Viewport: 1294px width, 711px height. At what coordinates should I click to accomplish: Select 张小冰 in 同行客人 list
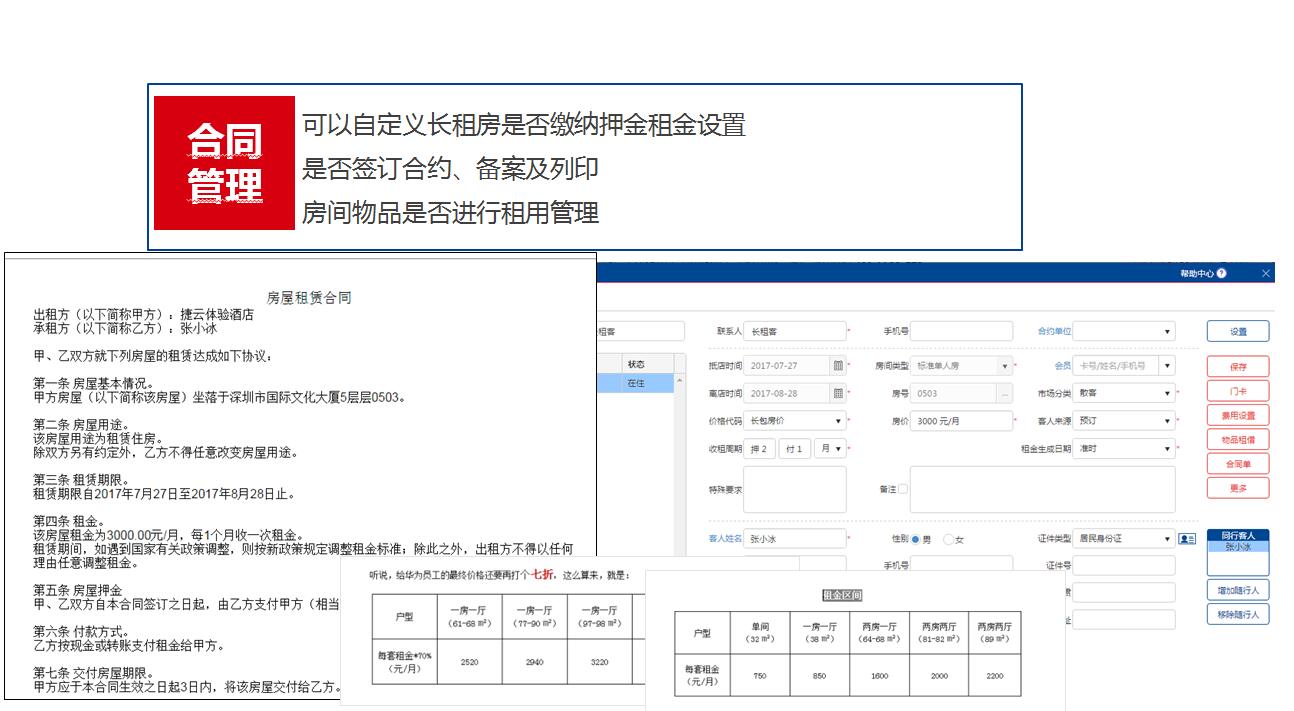1238,547
